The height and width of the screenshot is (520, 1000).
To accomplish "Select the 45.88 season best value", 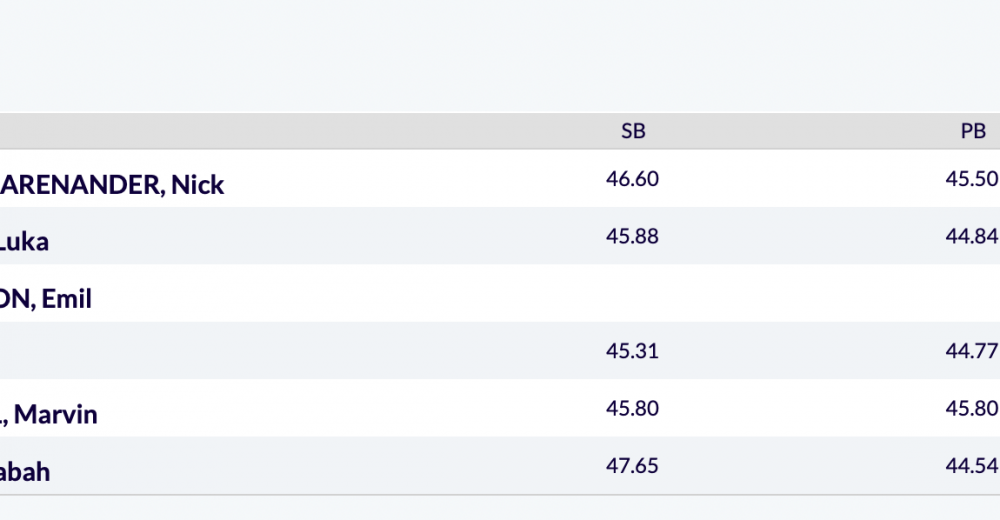I will point(632,236).
